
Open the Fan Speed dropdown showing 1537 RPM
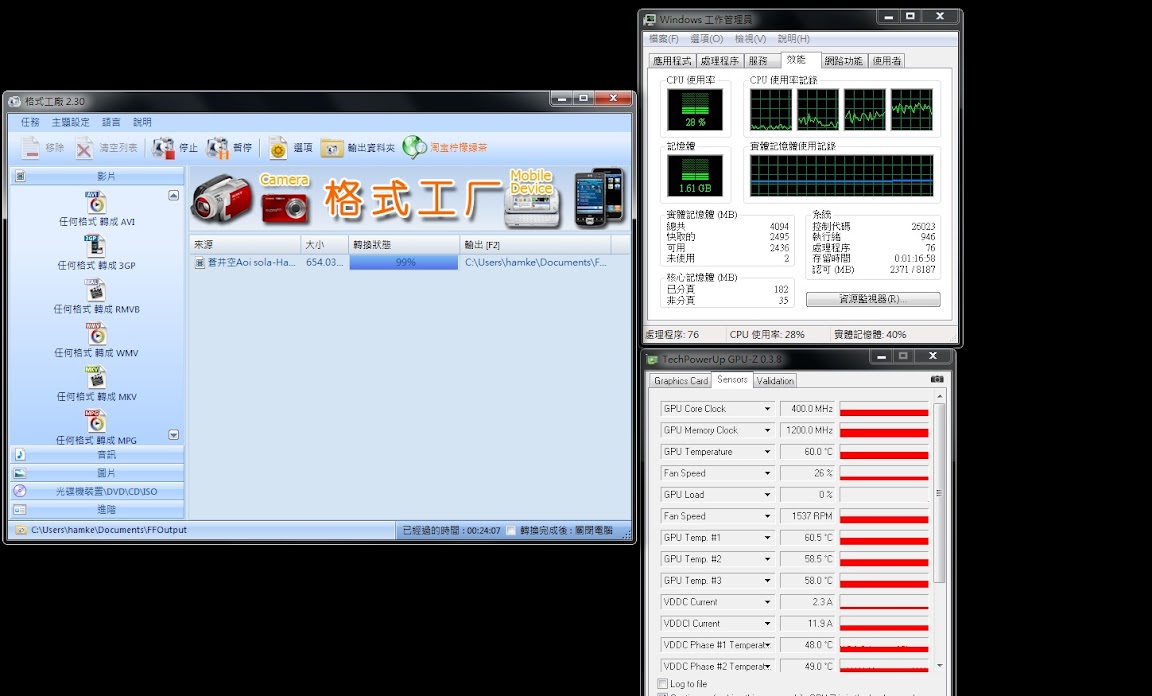767,516
